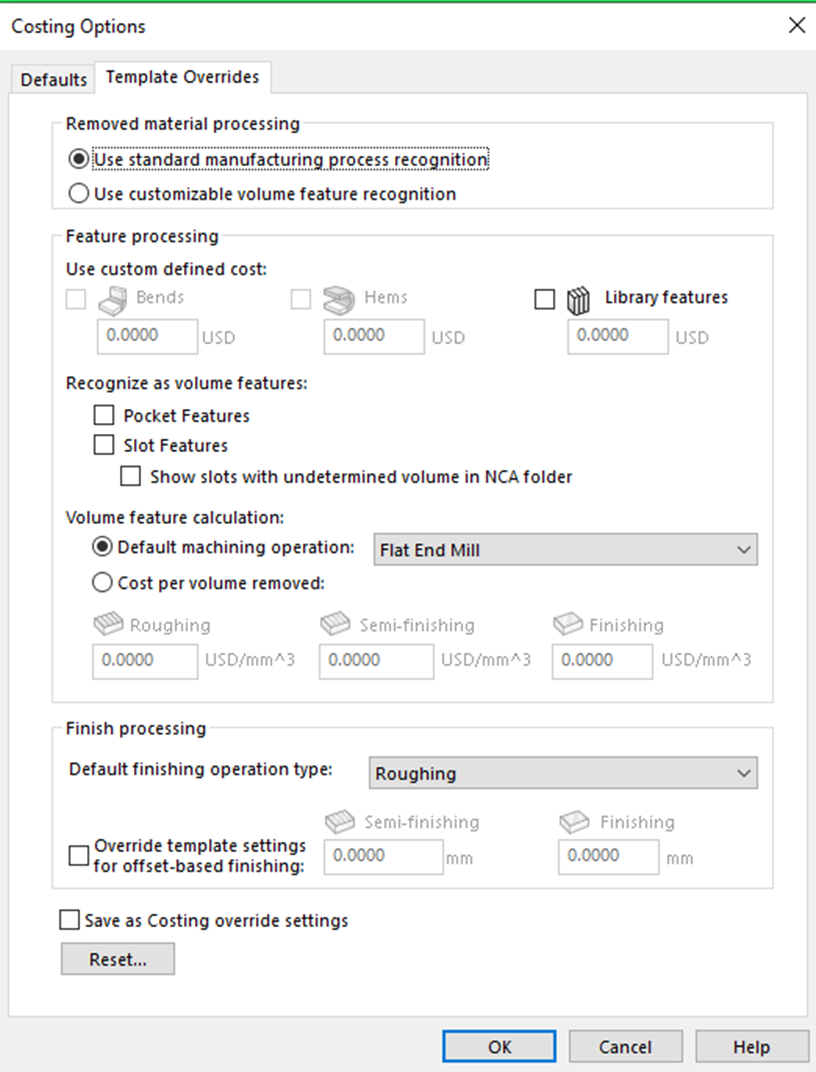Click the Hems feature icon
This screenshot has height=1072, width=816.
click(x=339, y=300)
